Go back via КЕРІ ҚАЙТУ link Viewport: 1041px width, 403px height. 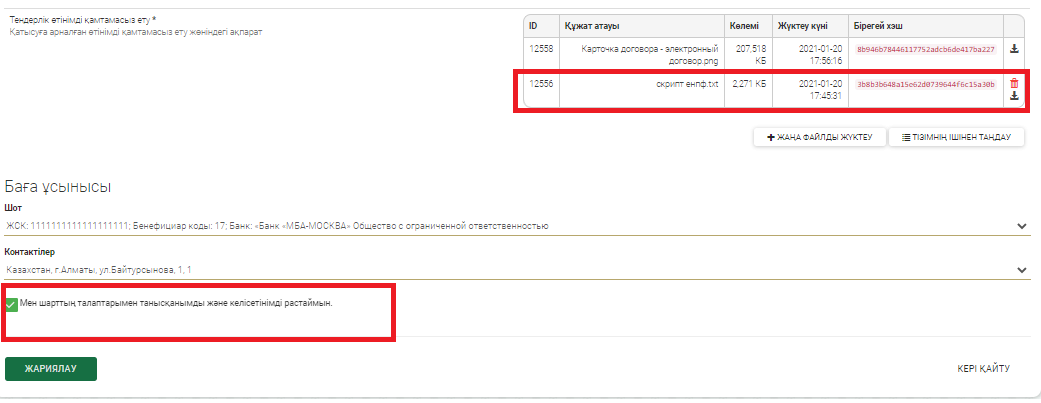click(983, 369)
